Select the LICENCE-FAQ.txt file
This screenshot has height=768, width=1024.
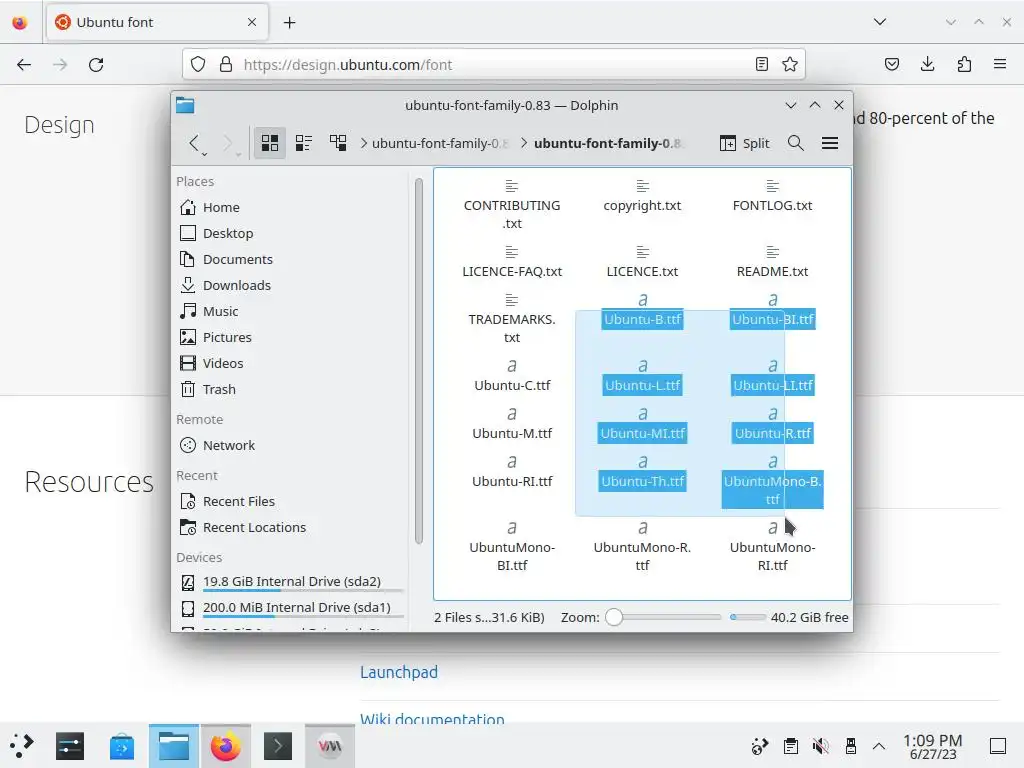tap(512, 262)
